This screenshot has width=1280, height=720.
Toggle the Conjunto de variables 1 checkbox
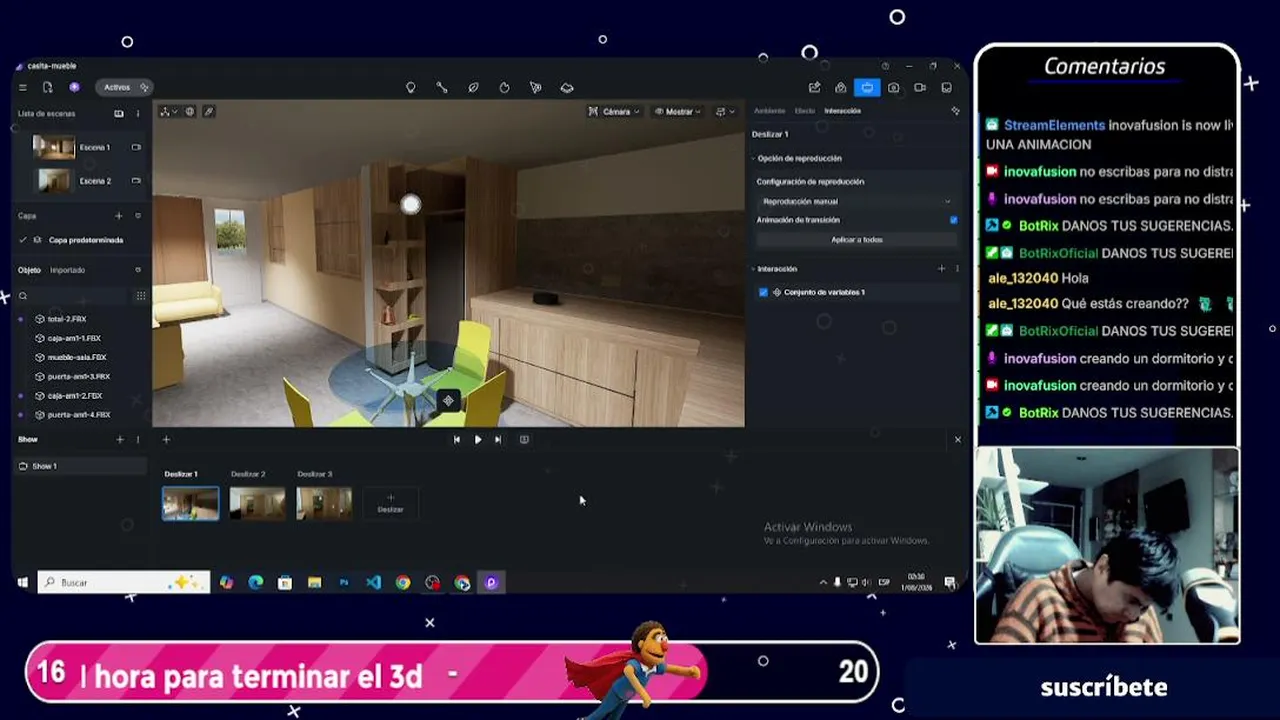pos(763,292)
